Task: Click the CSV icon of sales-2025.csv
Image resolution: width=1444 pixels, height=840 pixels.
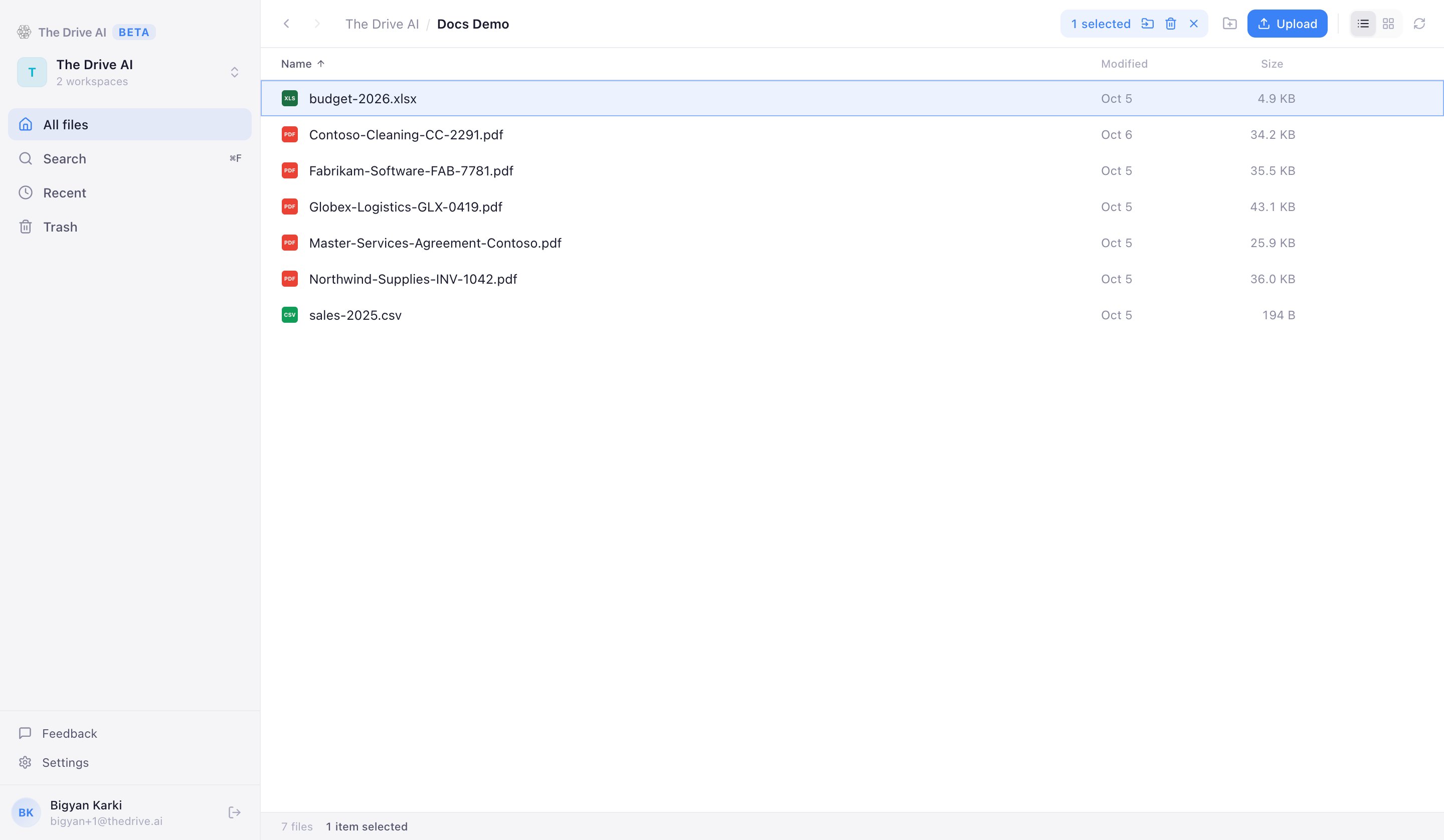Action: 290,315
